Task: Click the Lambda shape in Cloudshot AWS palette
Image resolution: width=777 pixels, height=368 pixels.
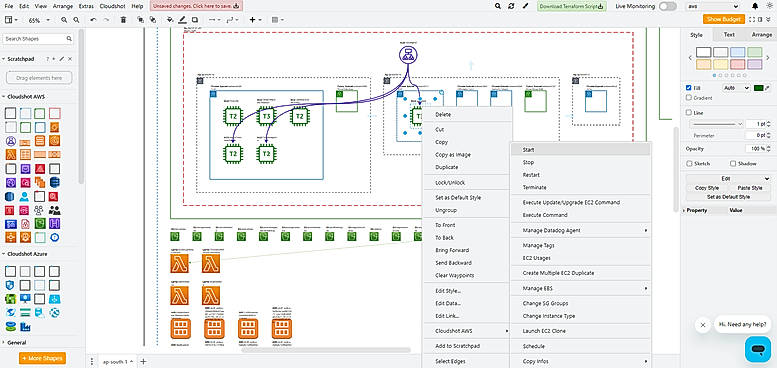Action: (10, 154)
